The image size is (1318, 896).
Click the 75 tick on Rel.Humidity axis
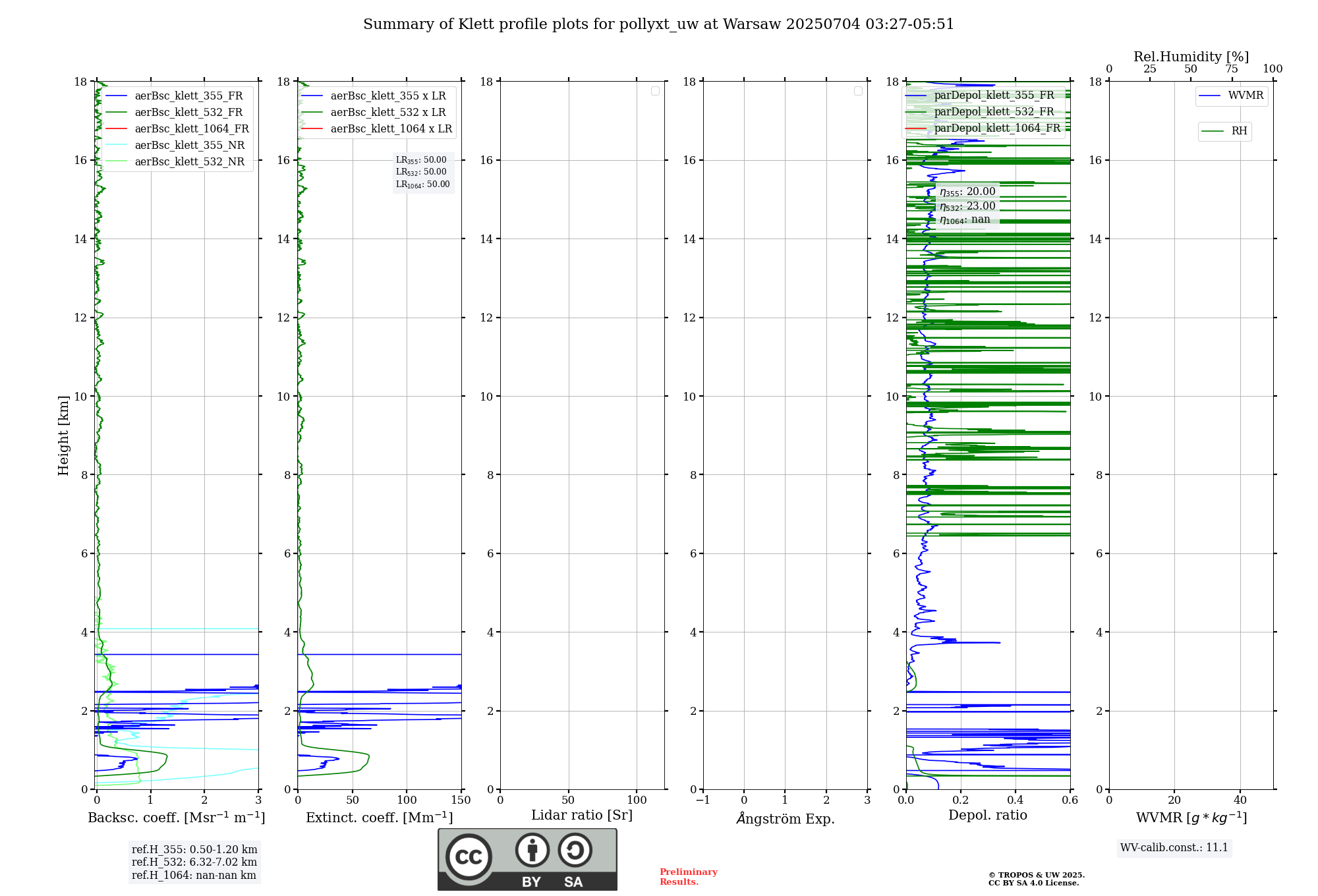1232,69
